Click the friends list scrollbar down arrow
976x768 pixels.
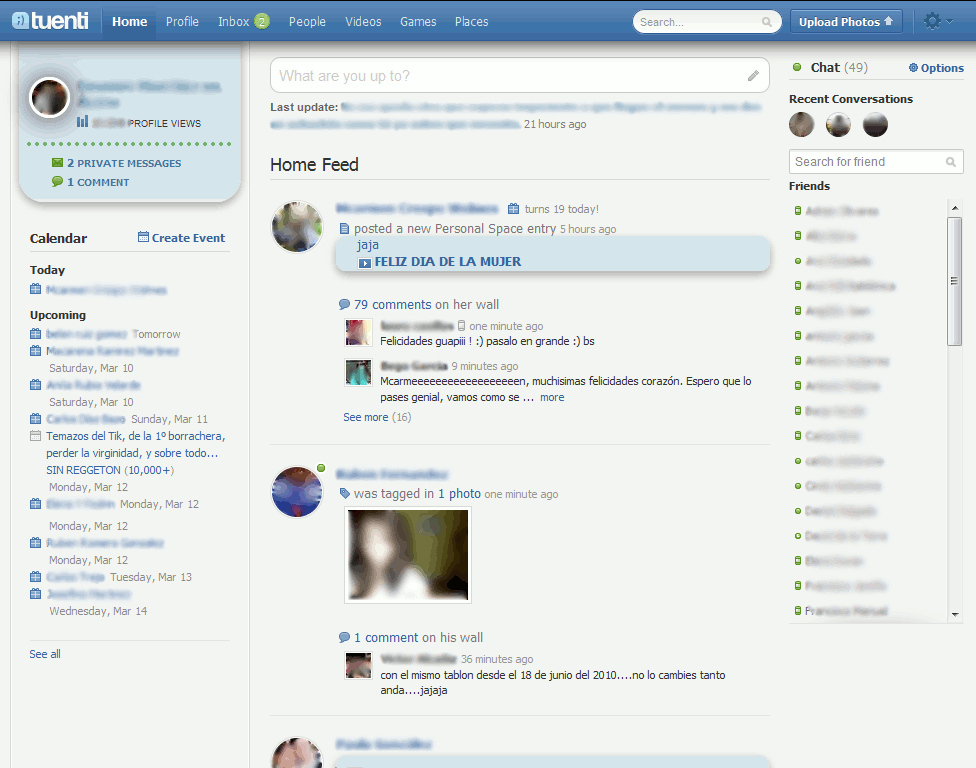[955, 615]
